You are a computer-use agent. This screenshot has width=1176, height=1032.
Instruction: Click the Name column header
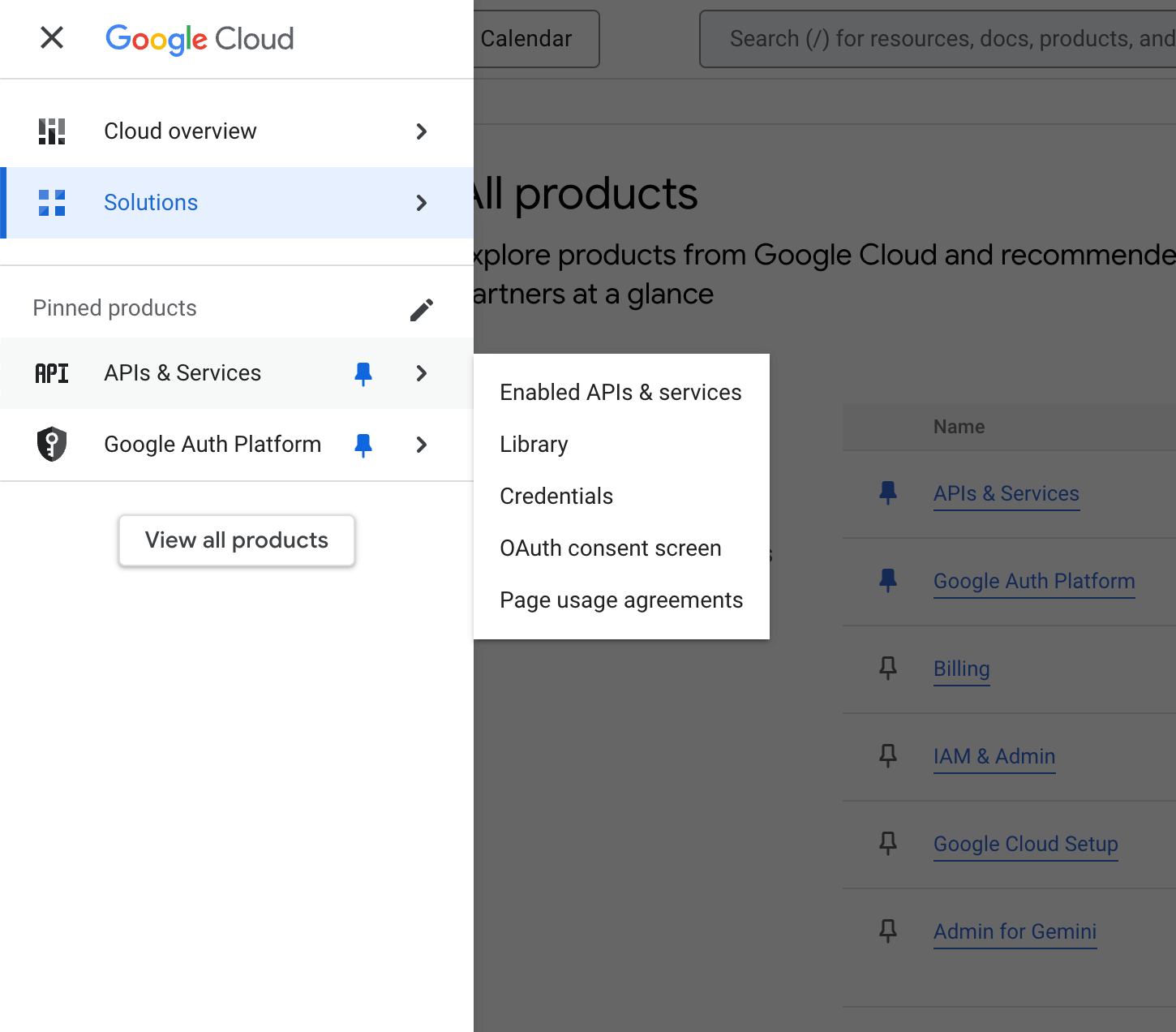click(959, 427)
